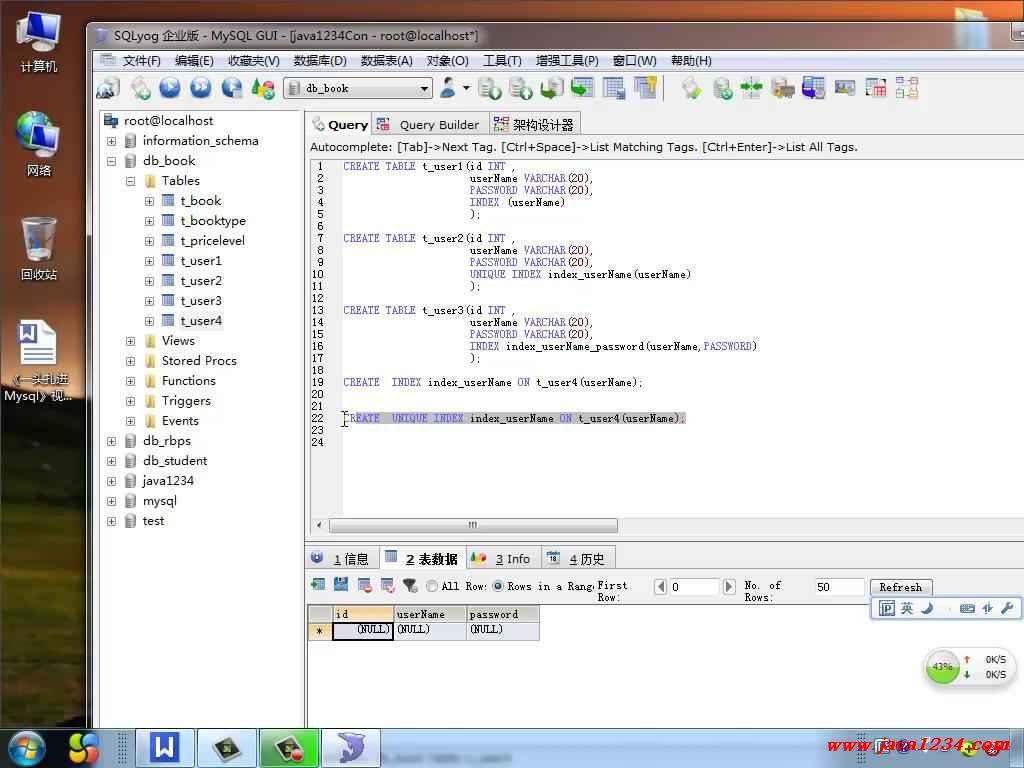
Task: Collapse the db_book database node
Action: tap(112, 161)
